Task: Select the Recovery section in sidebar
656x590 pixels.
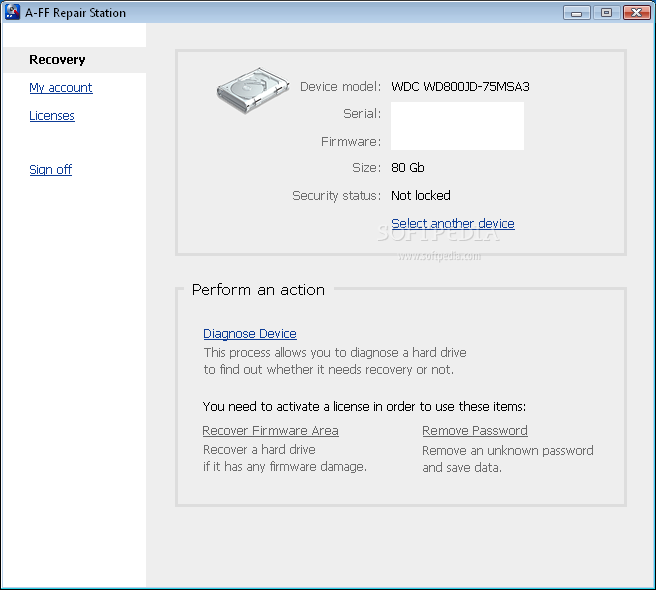Action: [57, 60]
